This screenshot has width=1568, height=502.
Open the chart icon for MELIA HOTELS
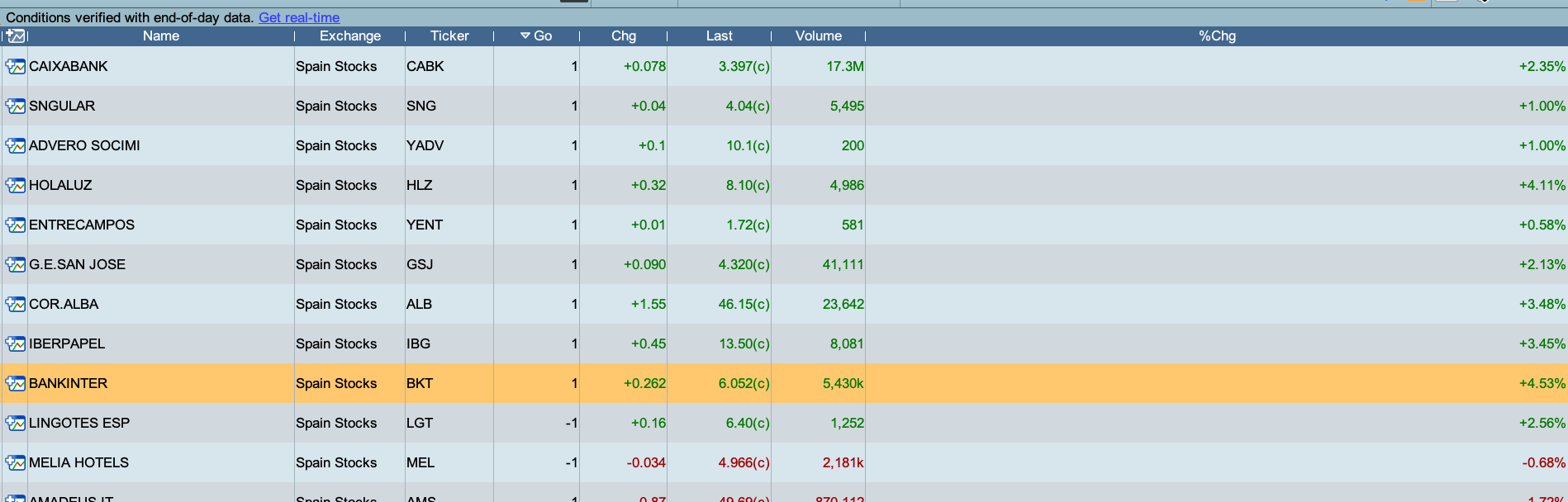[x=15, y=462]
